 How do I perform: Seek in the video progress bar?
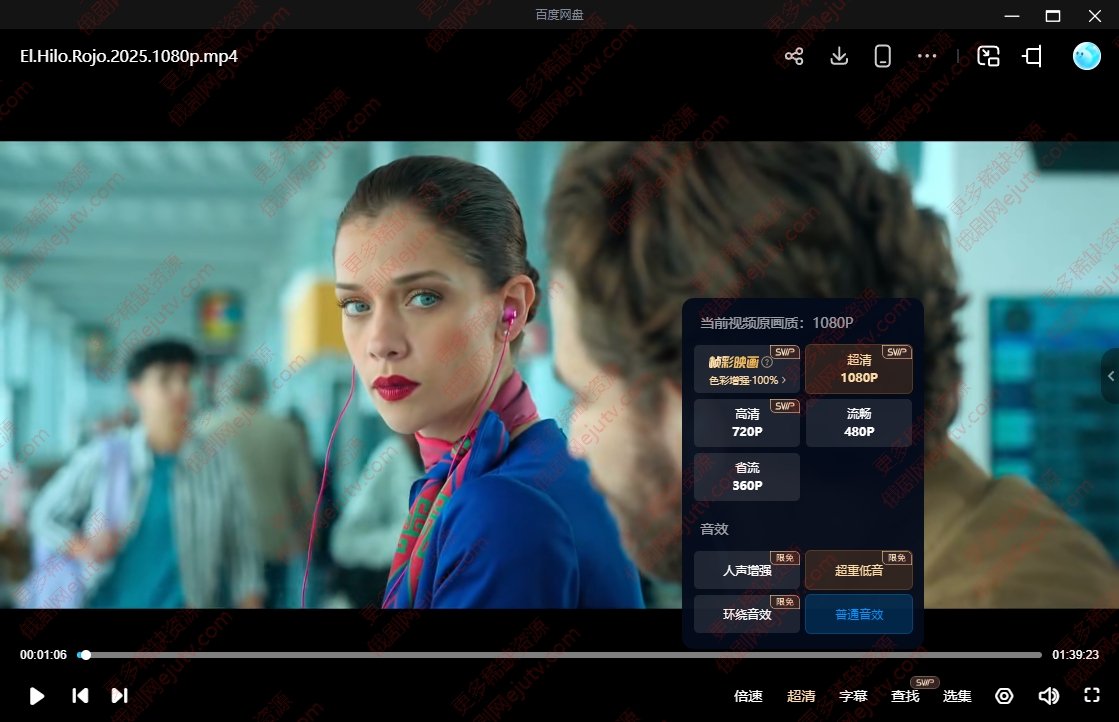[560, 655]
